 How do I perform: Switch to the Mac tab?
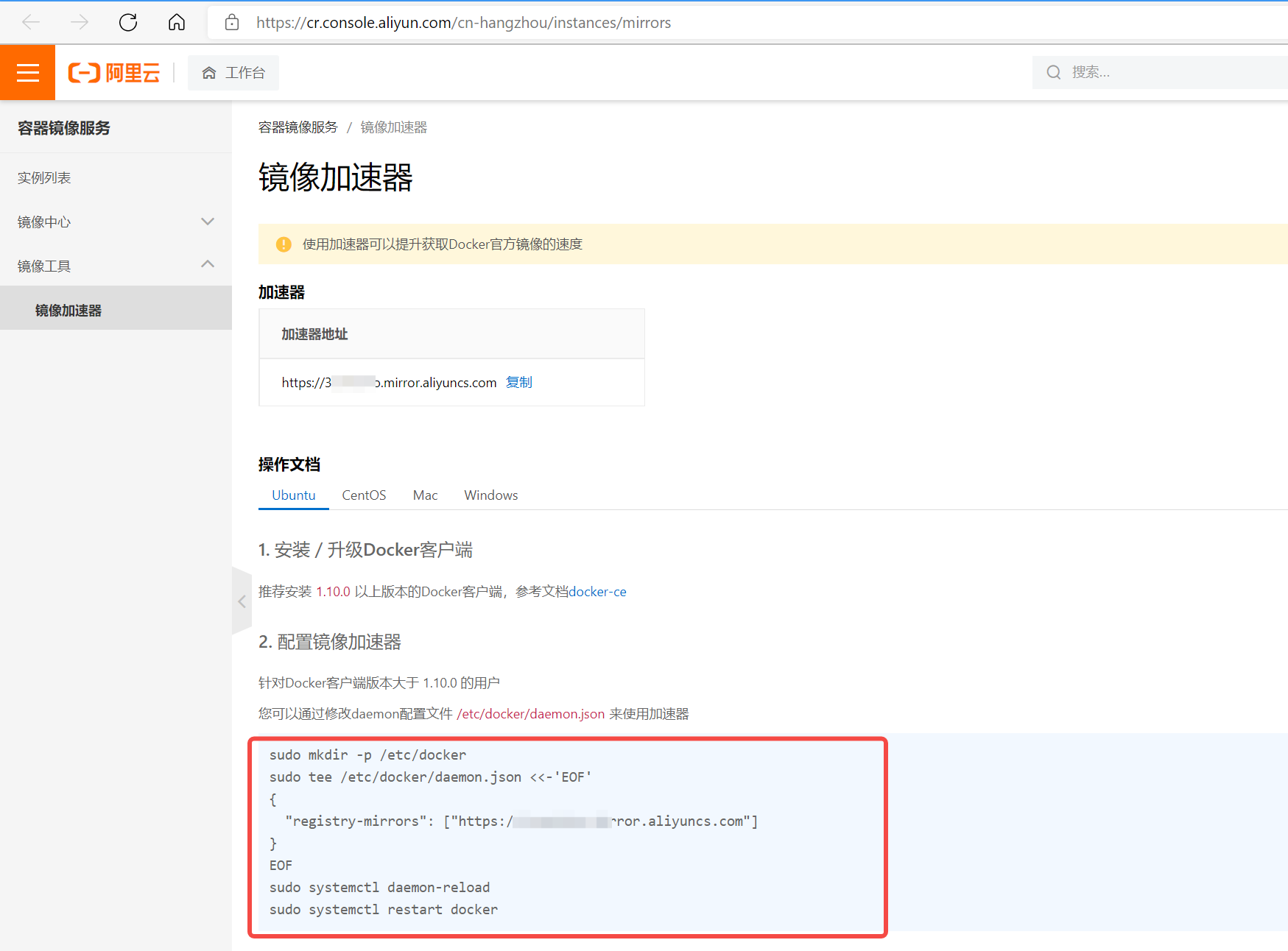[x=425, y=495]
